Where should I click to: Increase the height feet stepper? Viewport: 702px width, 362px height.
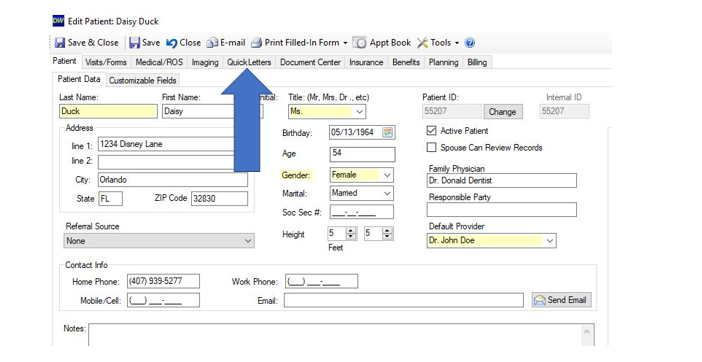(x=351, y=230)
